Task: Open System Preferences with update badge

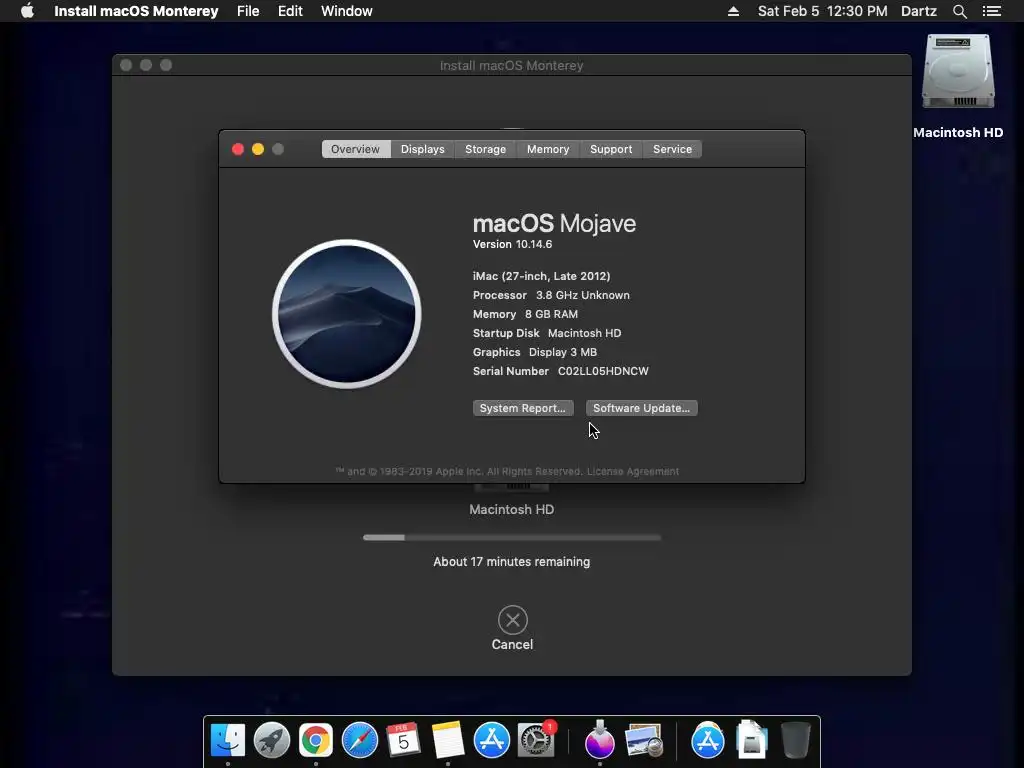Action: click(x=536, y=740)
